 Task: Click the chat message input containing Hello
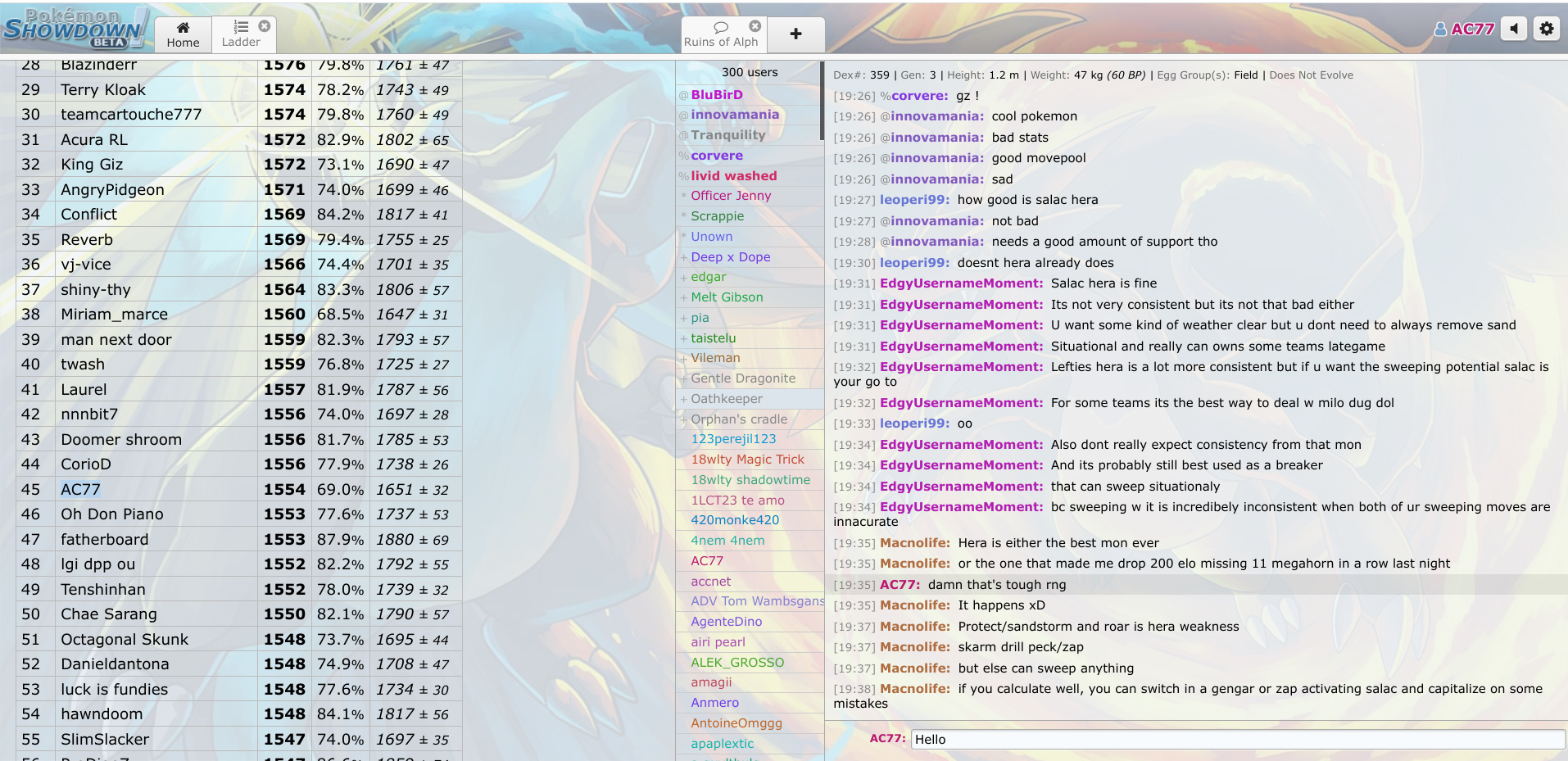point(1229,739)
